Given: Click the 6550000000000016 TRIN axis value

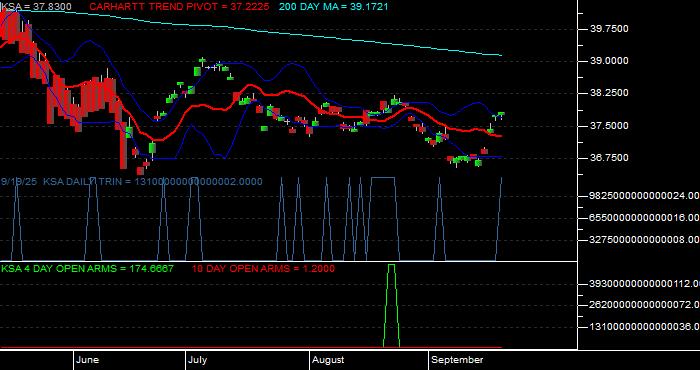Looking at the screenshot, I should point(645,217).
